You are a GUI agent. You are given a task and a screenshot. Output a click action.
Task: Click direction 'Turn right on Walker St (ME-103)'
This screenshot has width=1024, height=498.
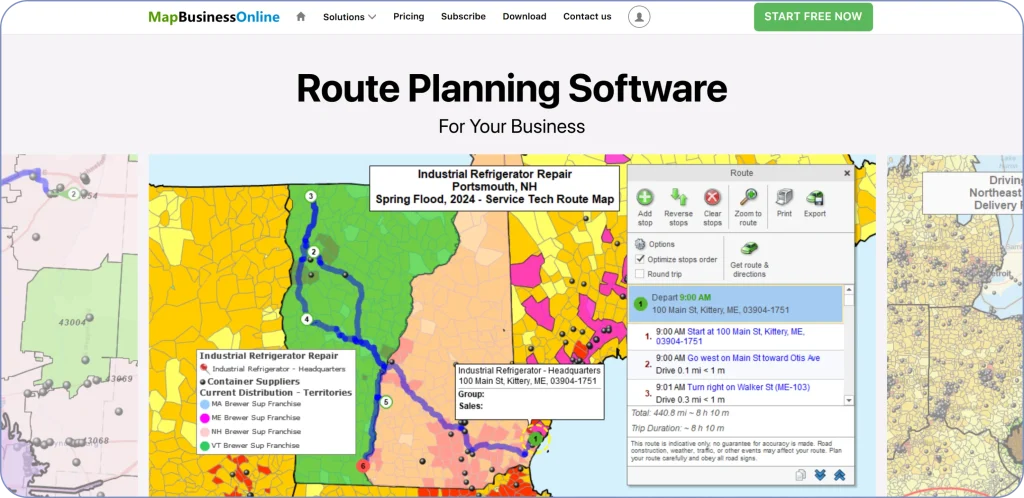coord(748,387)
